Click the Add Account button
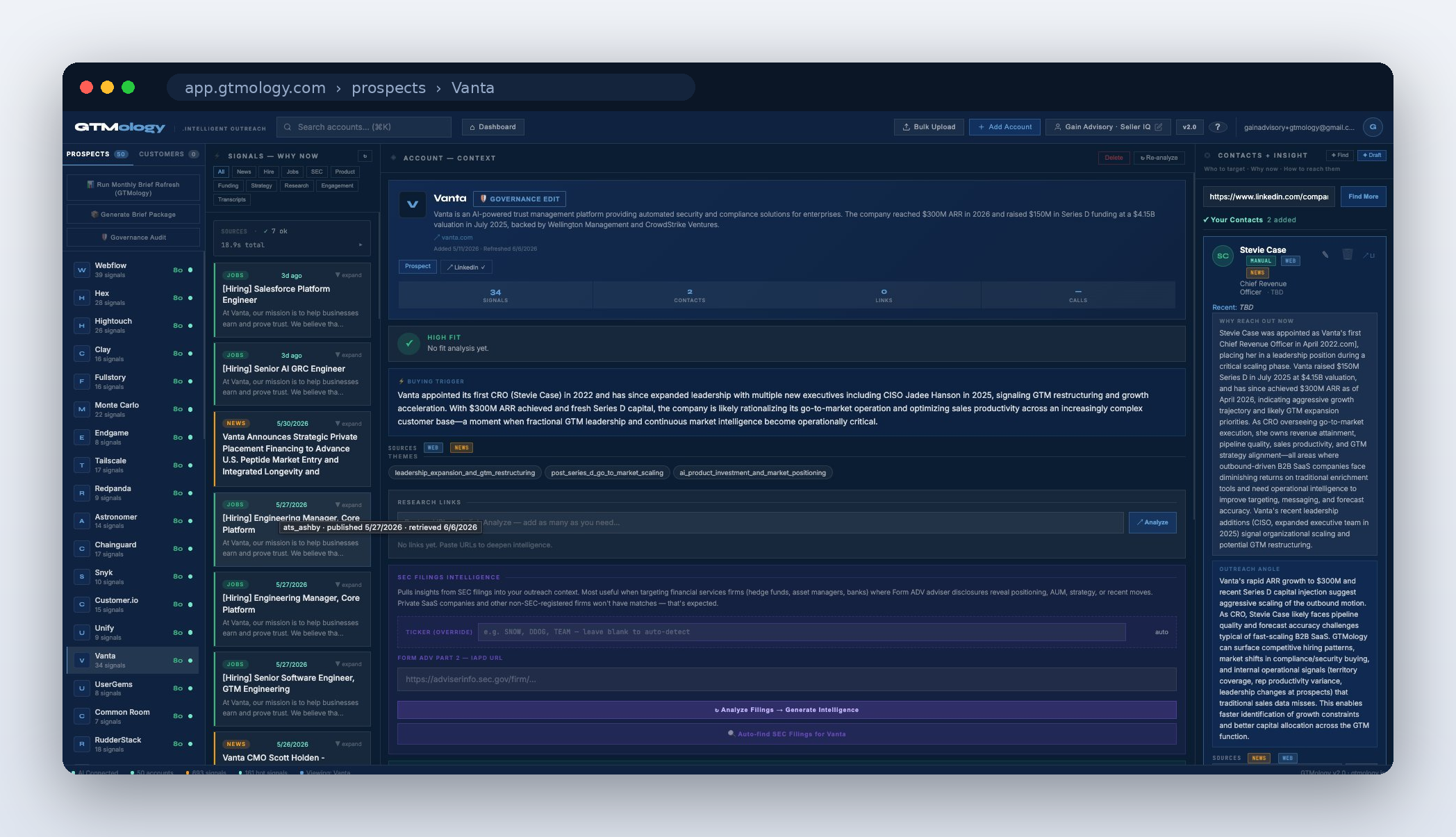Screen dimensions: 1456x837 coord(1004,127)
